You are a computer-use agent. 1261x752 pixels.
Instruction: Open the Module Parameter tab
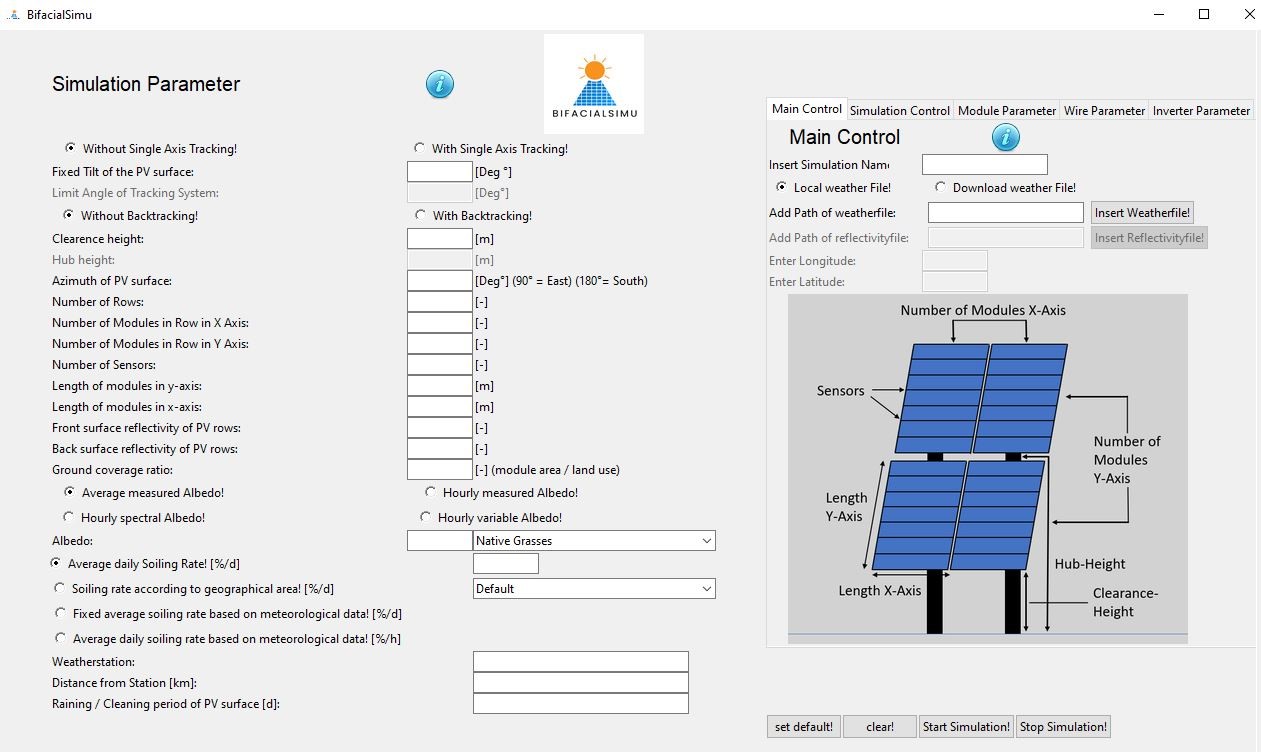coord(1006,110)
